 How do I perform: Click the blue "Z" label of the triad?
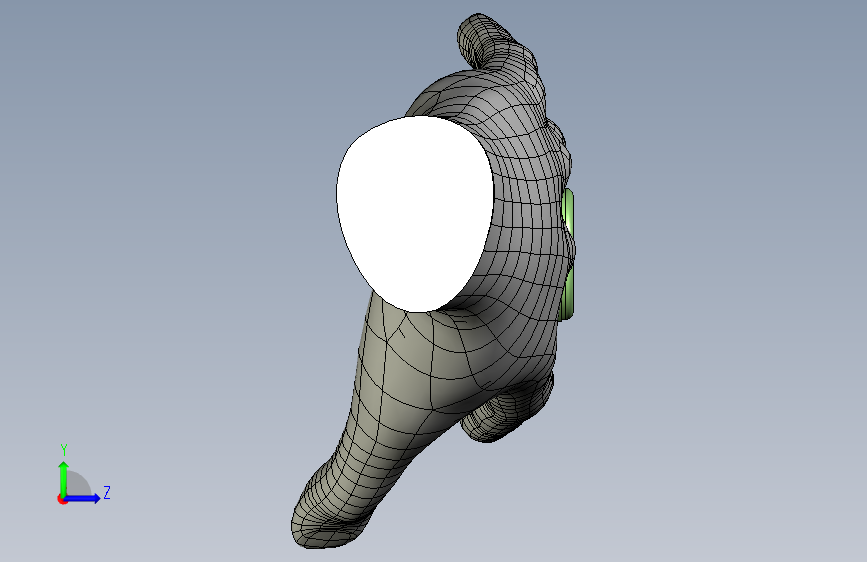click(107, 492)
